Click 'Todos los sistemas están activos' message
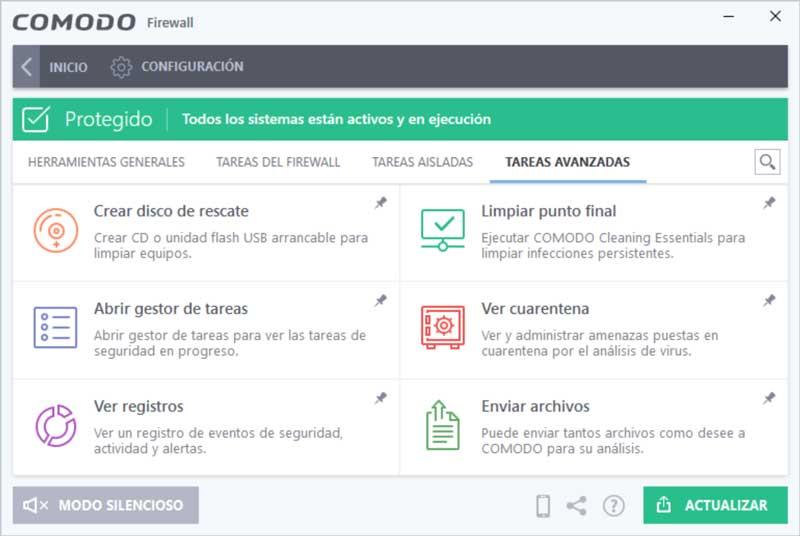This screenshot has height=536, width=800. [336, 119]
